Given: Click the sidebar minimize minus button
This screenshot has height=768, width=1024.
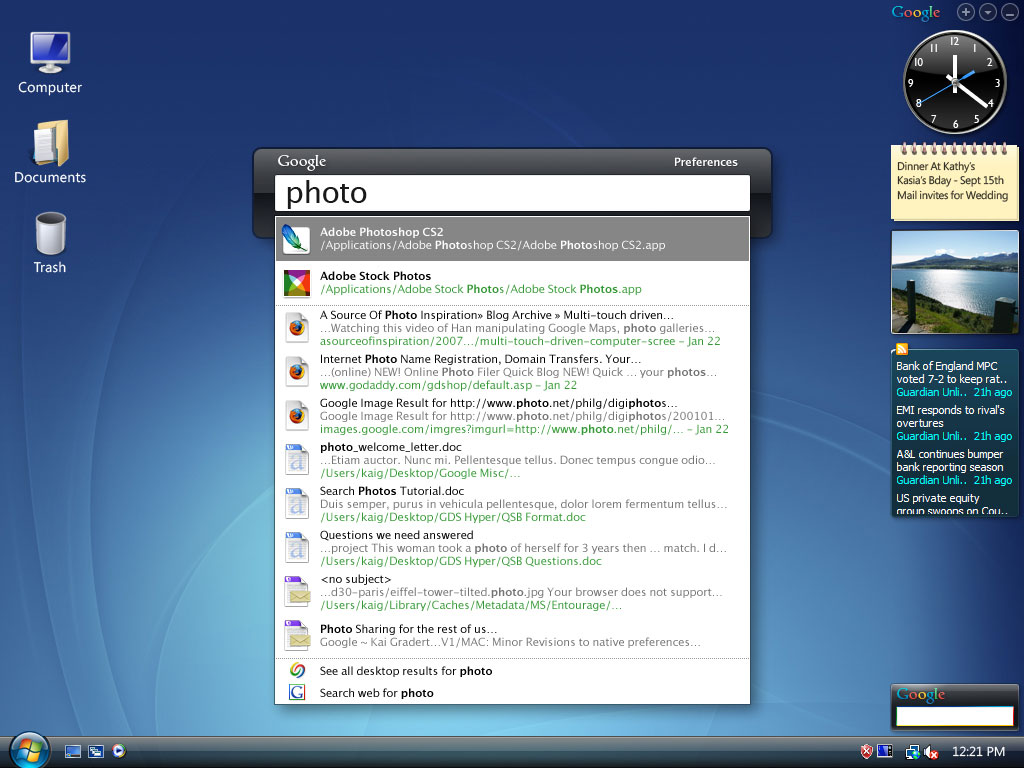Looking at the screenshot, I should point(1010,12).
